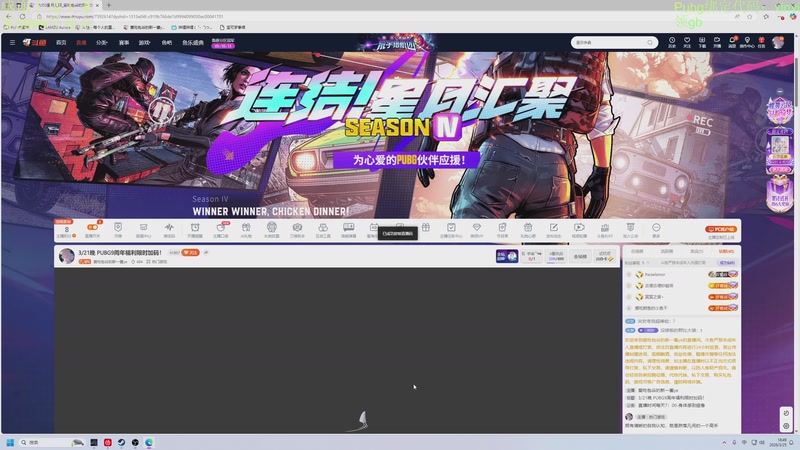Image resolution: width=800 pixels, height=450 pixels.
Task: Click the 主播积分 score of 8
Action: click(66, 230)
